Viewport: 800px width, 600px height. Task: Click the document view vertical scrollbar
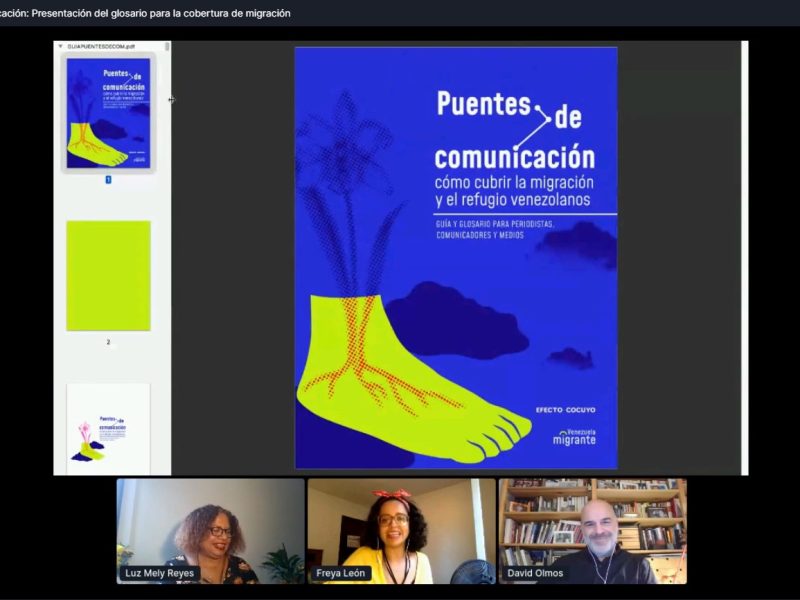(744, 258)
